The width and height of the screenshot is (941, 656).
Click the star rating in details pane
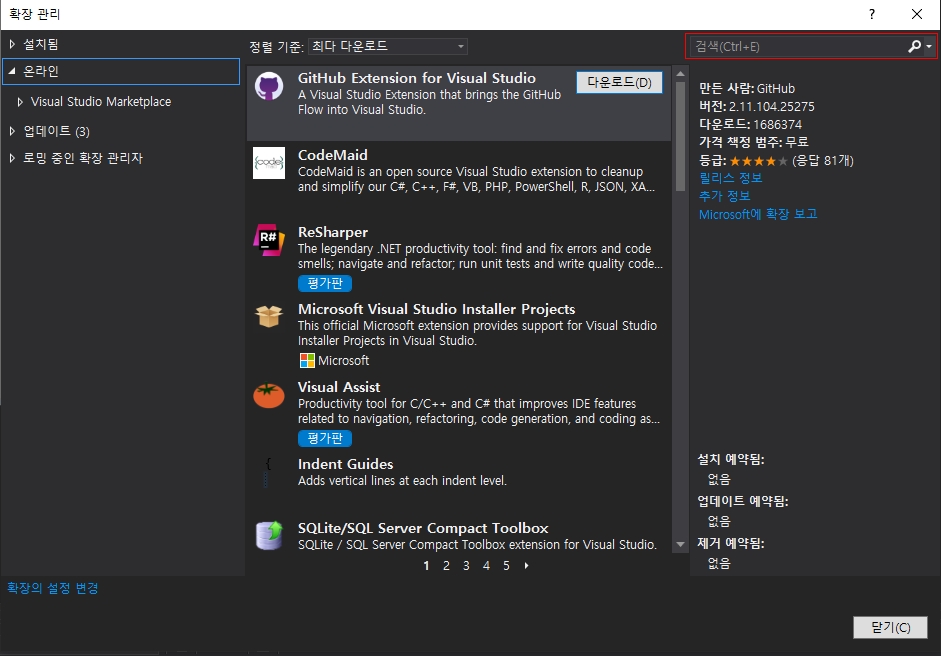click(759, 161)
